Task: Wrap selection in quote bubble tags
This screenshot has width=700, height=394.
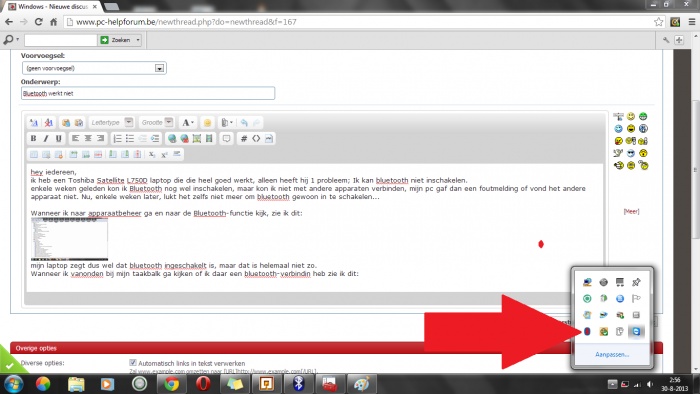Action: tap(226, 139)
